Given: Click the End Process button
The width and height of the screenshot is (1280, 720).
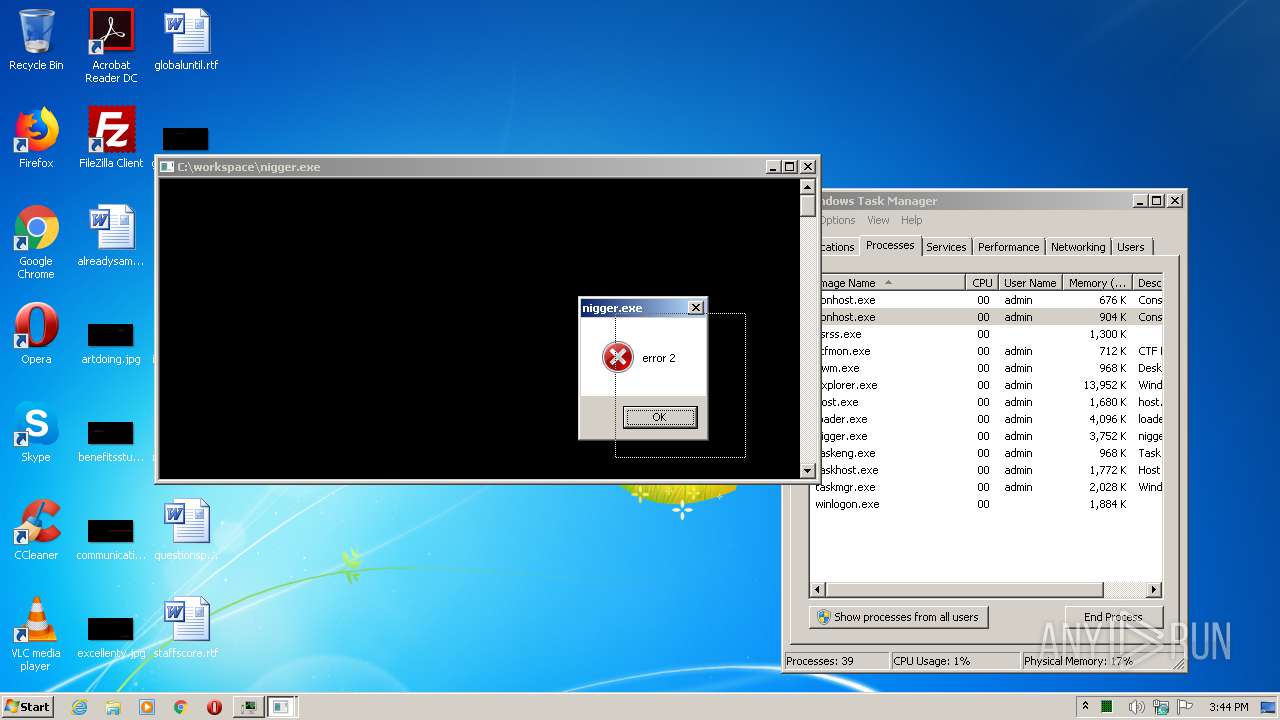Looking at the screenshot, I should point(1112,617).
